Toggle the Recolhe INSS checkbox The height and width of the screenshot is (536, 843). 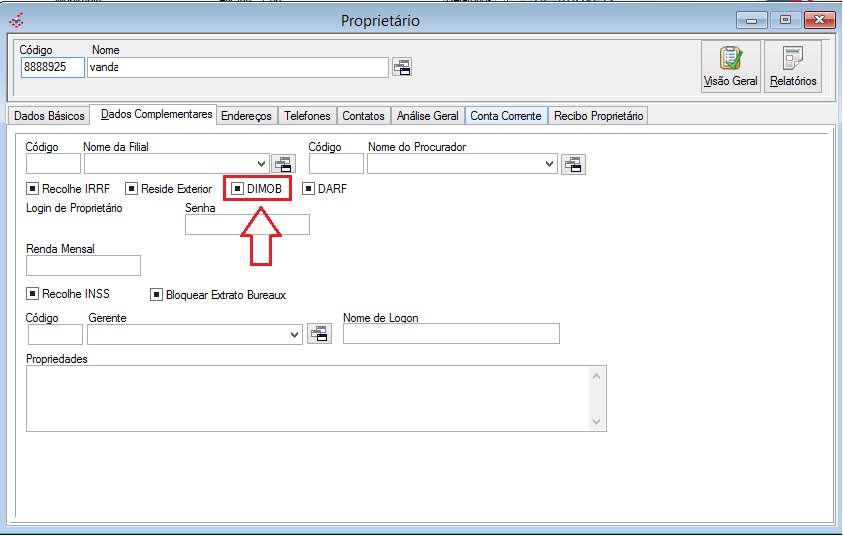pos(32,294)
